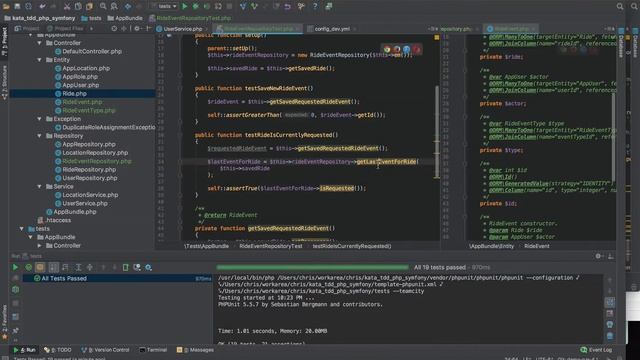Click the Save All toolbar icon

(17, 6)
